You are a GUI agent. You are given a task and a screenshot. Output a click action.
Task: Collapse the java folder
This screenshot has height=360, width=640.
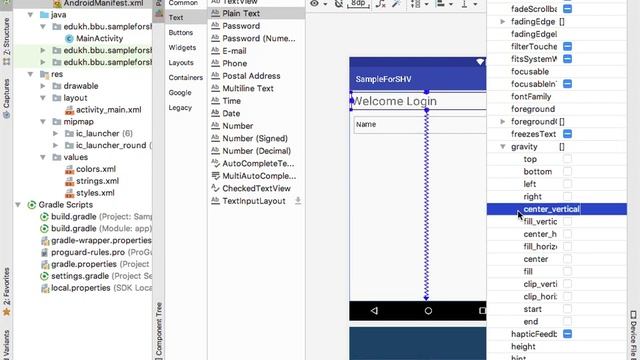pos(30,15)
